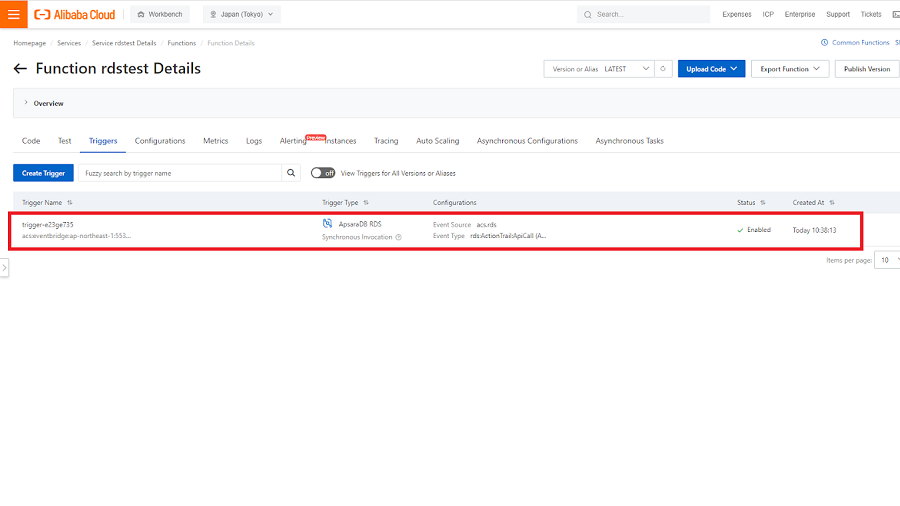Image resolution: width=900 pixels, height=506 pixels.
Task: Open Service rdstest Details breadcrumb
Action: (124, 43)
